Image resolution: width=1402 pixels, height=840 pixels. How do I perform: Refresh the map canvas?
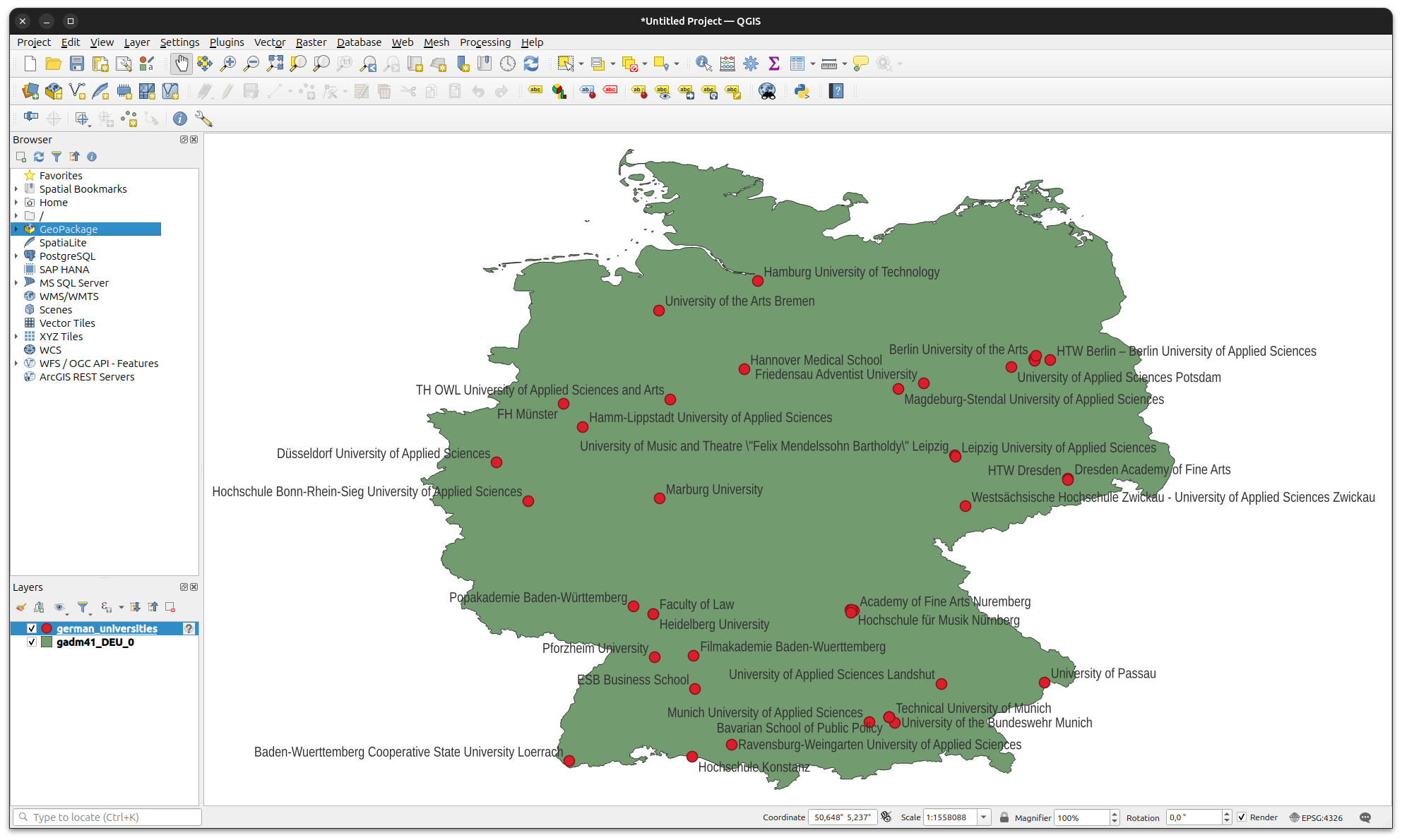pyautogui.click(x=531, y=64)
